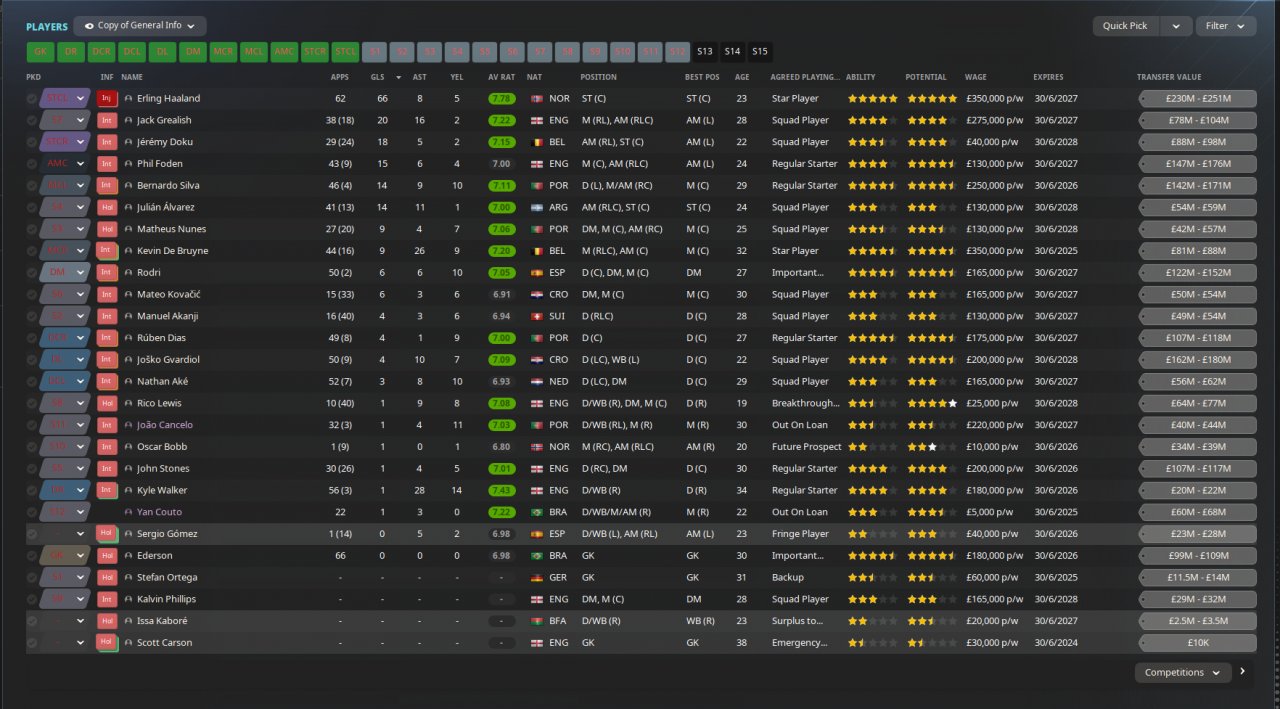Click the Hol status icon for Scott Carson
Viewport: 1280px width, 709px height.
(108, 642)
